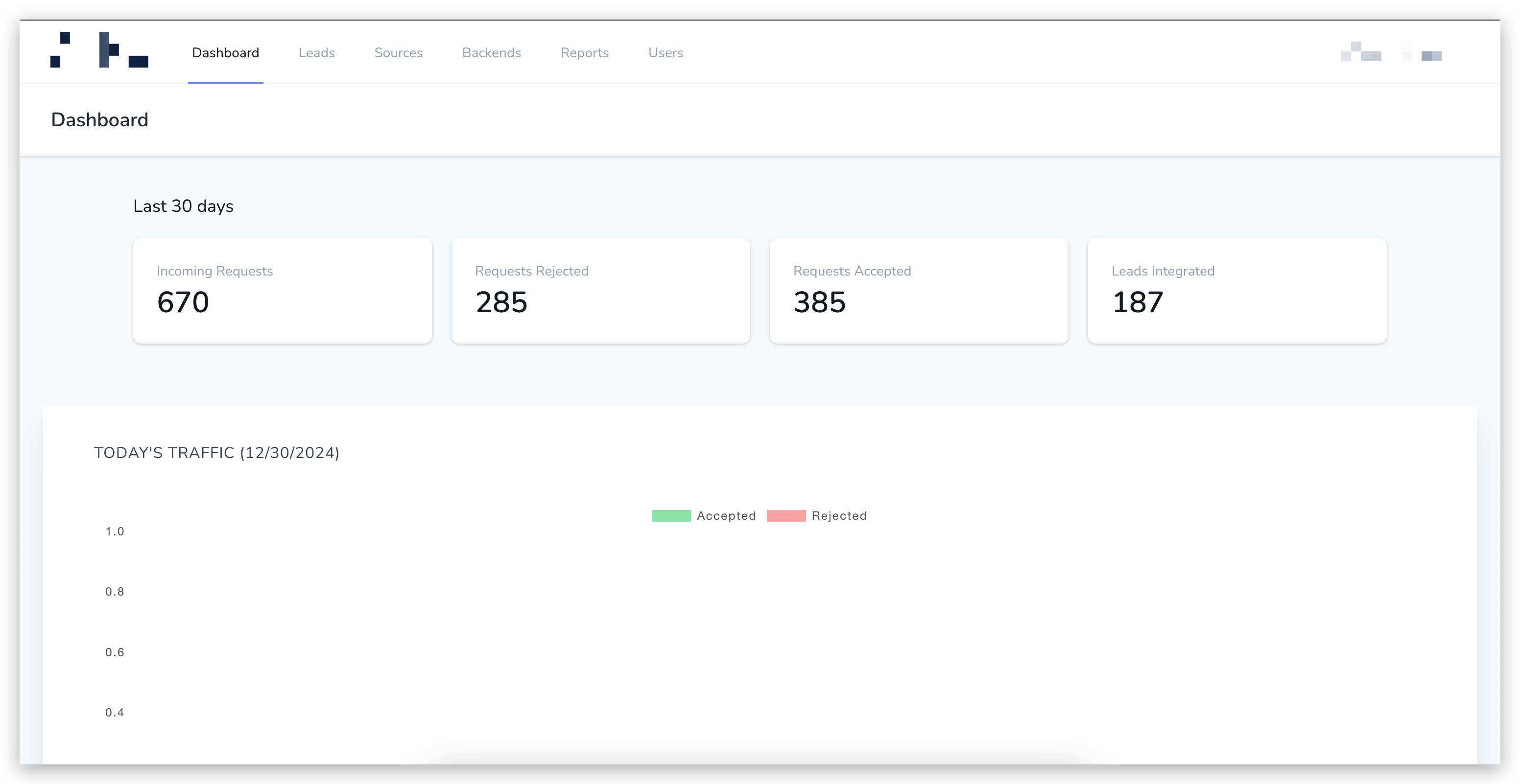Open the Users tab
1520x784 pixels.
[x=665, y=53]
